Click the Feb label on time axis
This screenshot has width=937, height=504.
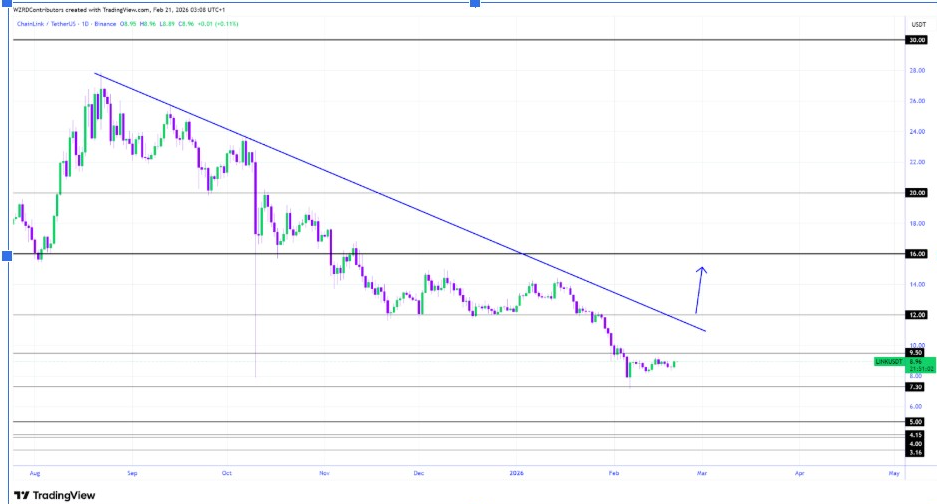click(x=614, y=473)
